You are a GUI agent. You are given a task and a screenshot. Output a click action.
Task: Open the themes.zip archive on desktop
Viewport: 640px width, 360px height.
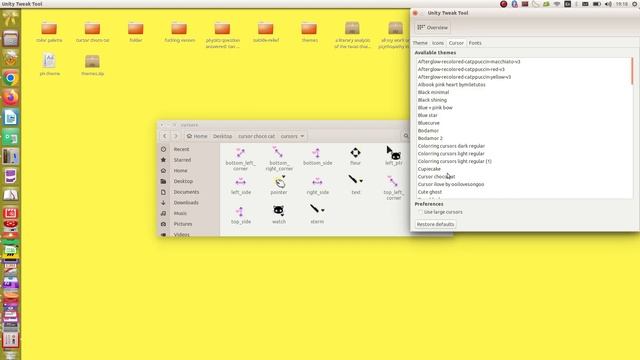click(93, 65)
